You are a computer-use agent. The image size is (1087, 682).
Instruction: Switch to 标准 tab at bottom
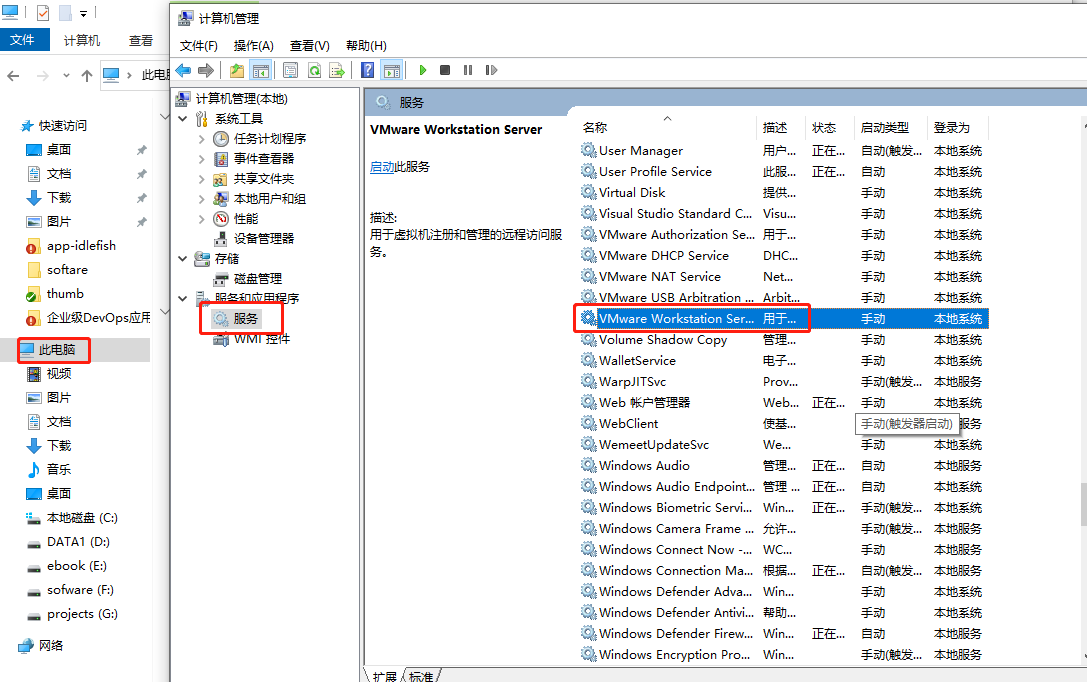(421, 676)
